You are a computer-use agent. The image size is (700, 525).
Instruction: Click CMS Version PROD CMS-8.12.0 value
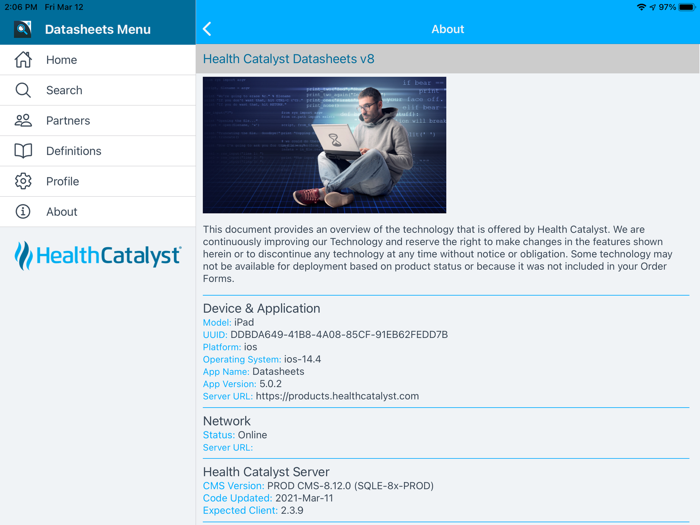pyautogui.click(x=350, y=486)
